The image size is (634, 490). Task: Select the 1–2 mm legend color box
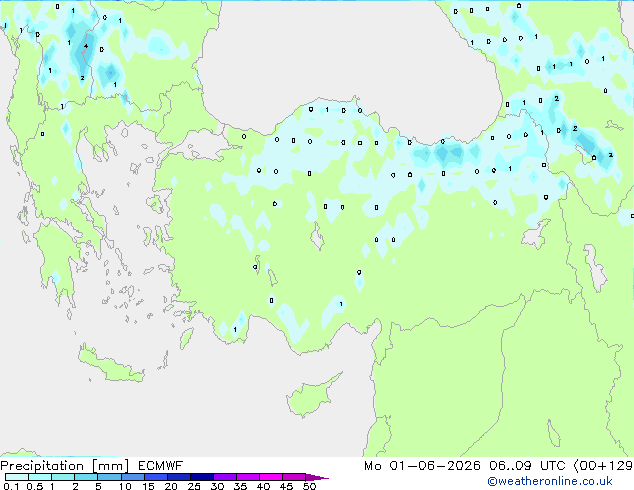63,477
